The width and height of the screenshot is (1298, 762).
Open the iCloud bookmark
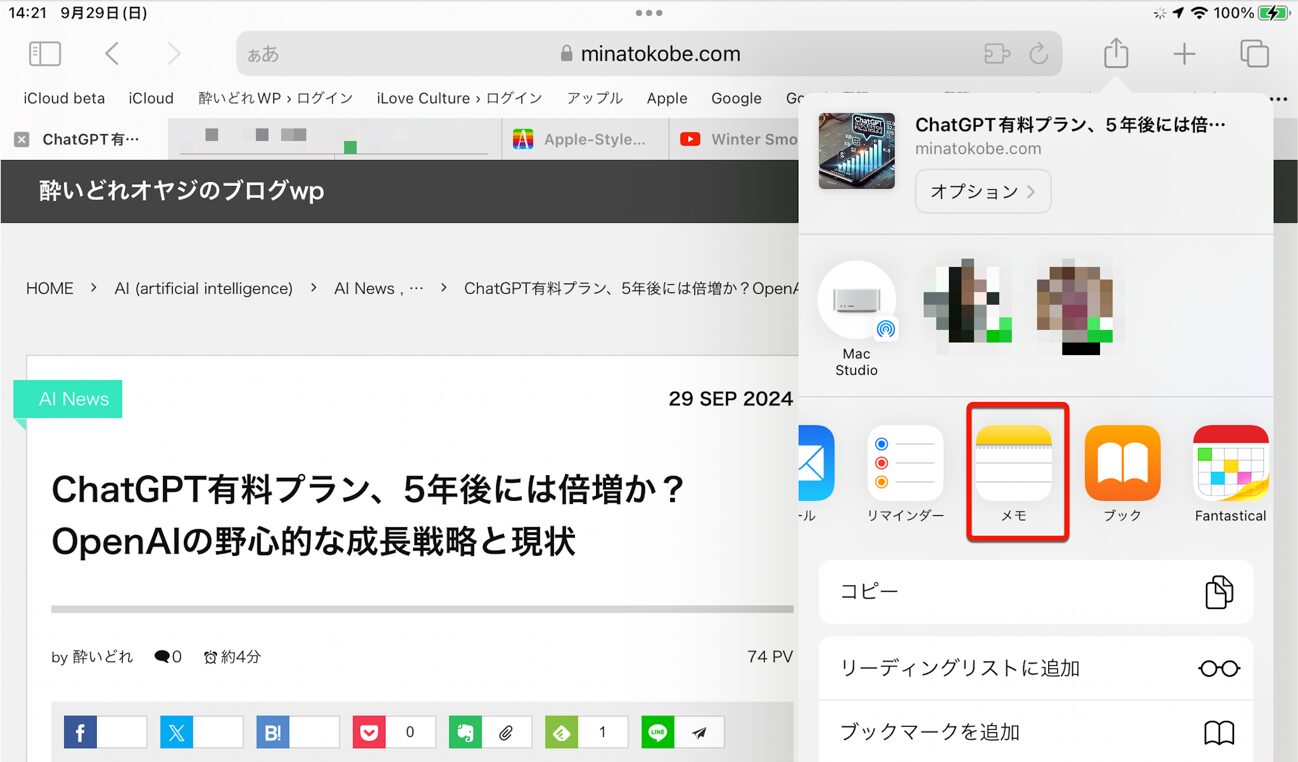click(151, 98)
